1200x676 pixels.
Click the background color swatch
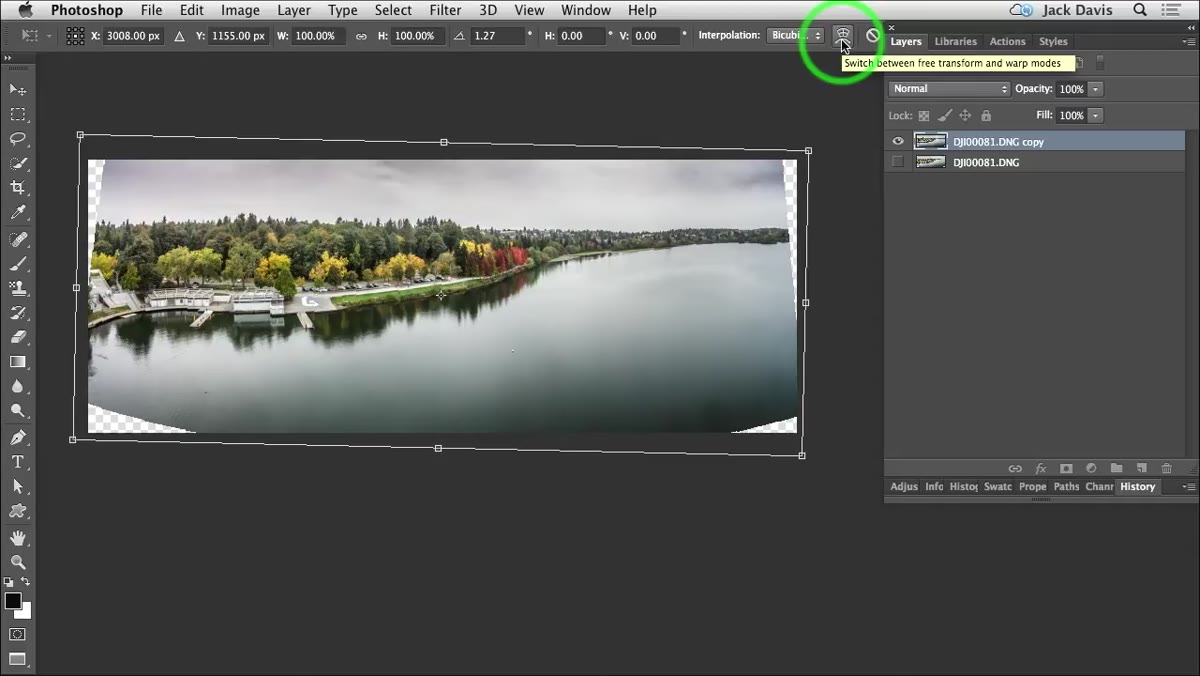coord(24,610)
